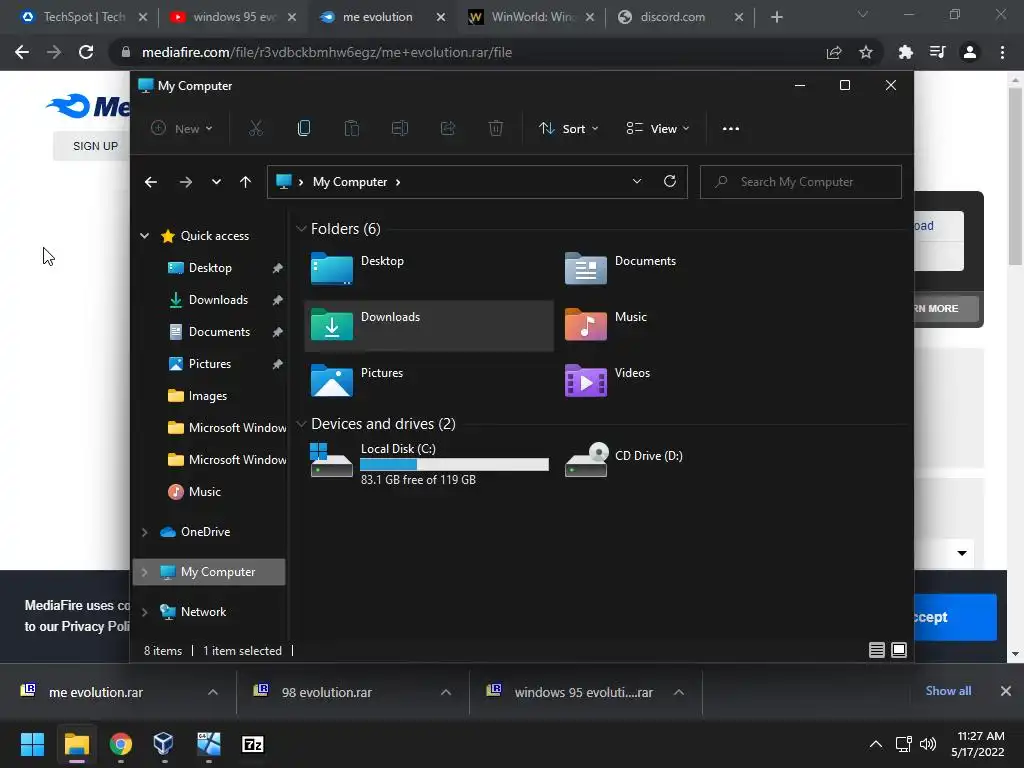Collapse the Folders (6) group
The width and height of the screenshot is (1024, 768).
301,229
